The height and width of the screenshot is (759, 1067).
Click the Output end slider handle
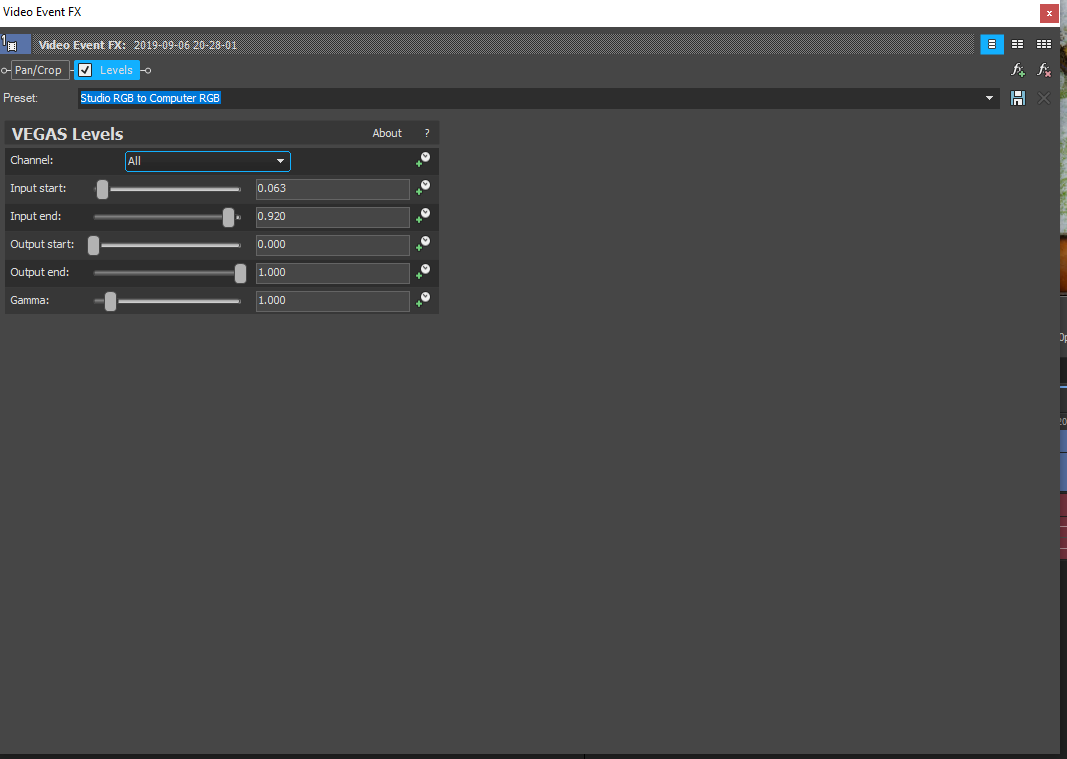click(x=240, y=273)
